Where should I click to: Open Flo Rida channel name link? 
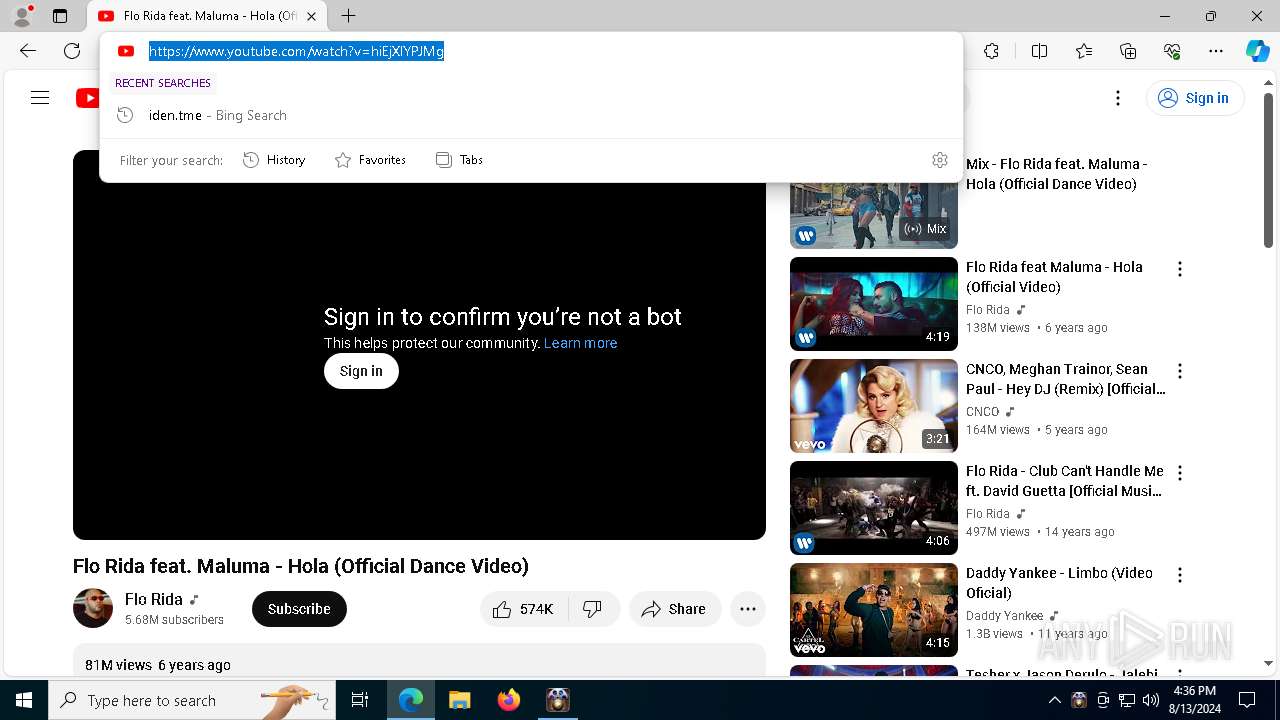click(x=153, y=599)
